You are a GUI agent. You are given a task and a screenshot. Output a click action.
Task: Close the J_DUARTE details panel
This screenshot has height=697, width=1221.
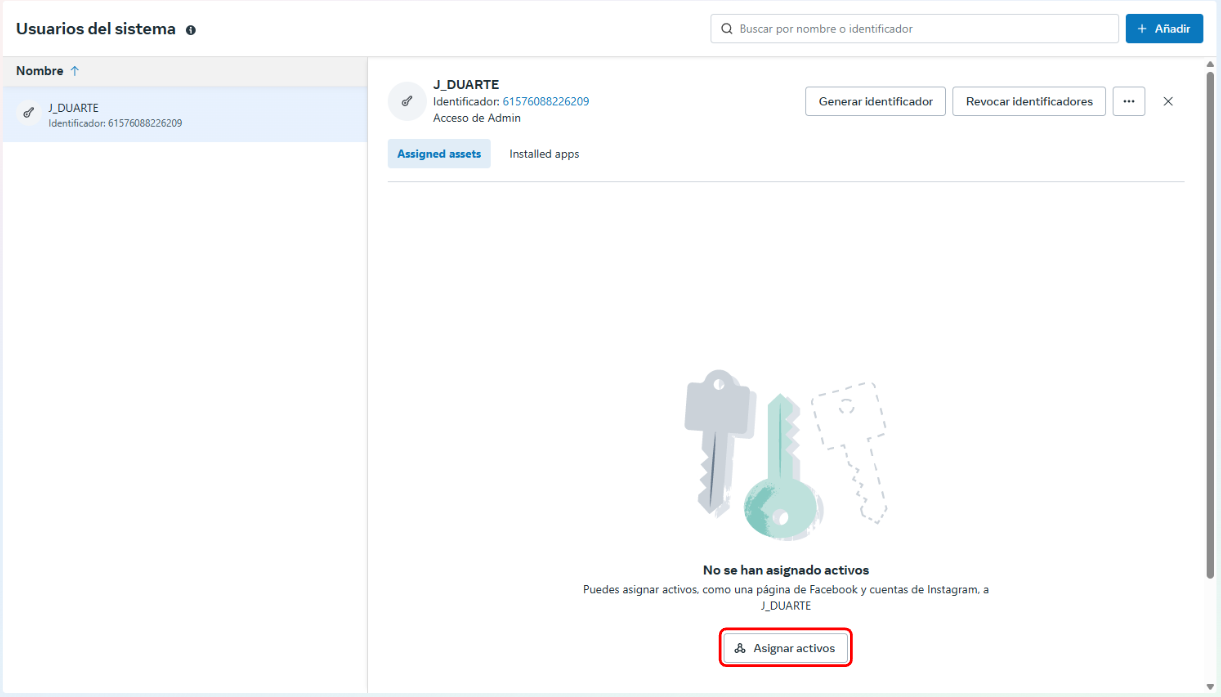click(1168, 101)
